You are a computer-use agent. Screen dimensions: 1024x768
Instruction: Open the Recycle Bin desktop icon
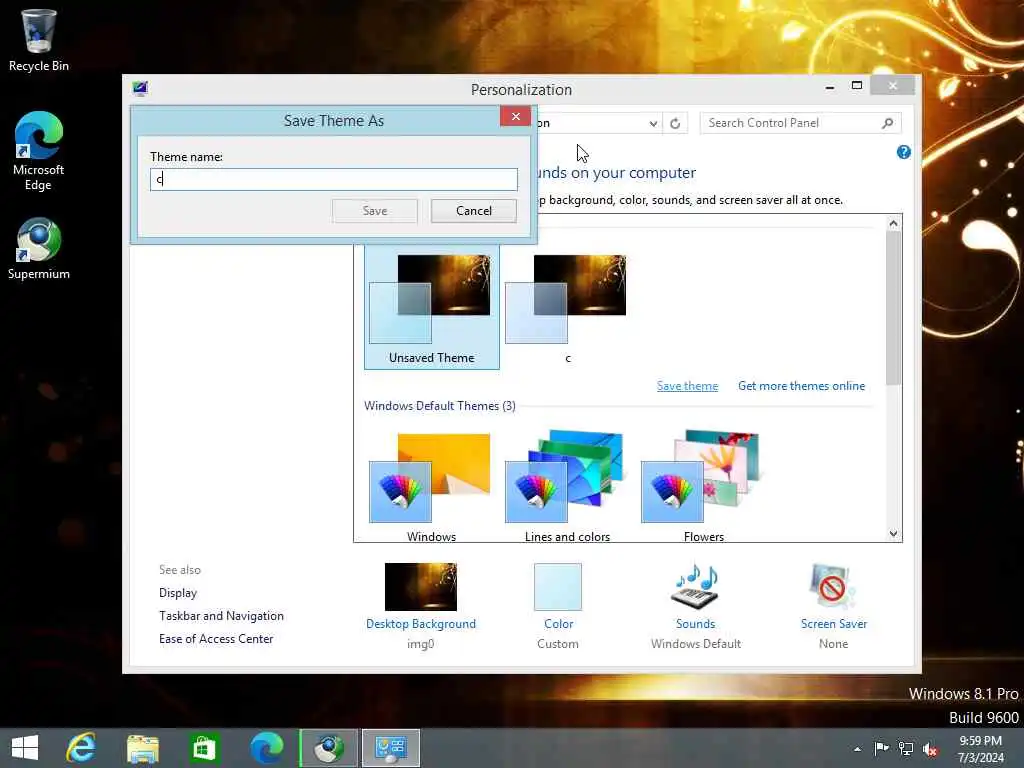pos(38,39)
